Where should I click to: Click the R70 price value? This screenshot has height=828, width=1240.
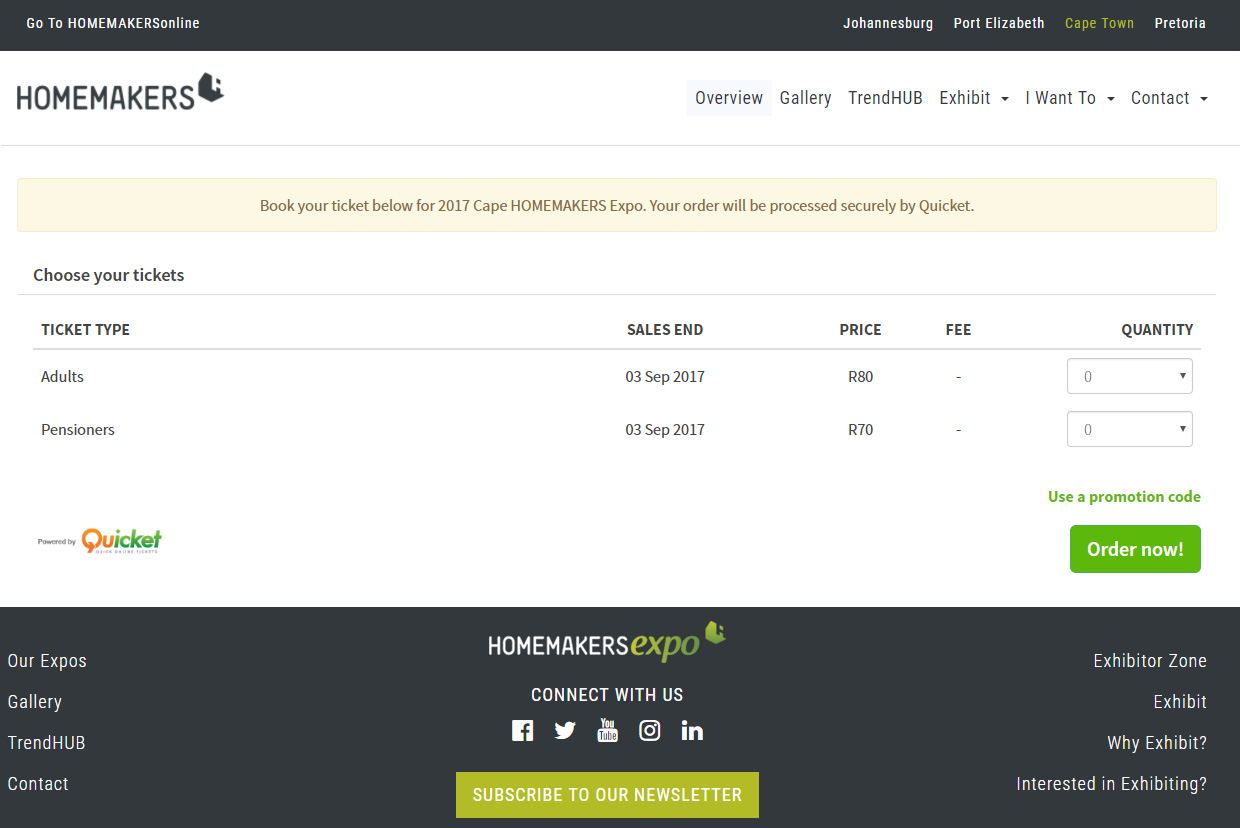click(860, 430)
